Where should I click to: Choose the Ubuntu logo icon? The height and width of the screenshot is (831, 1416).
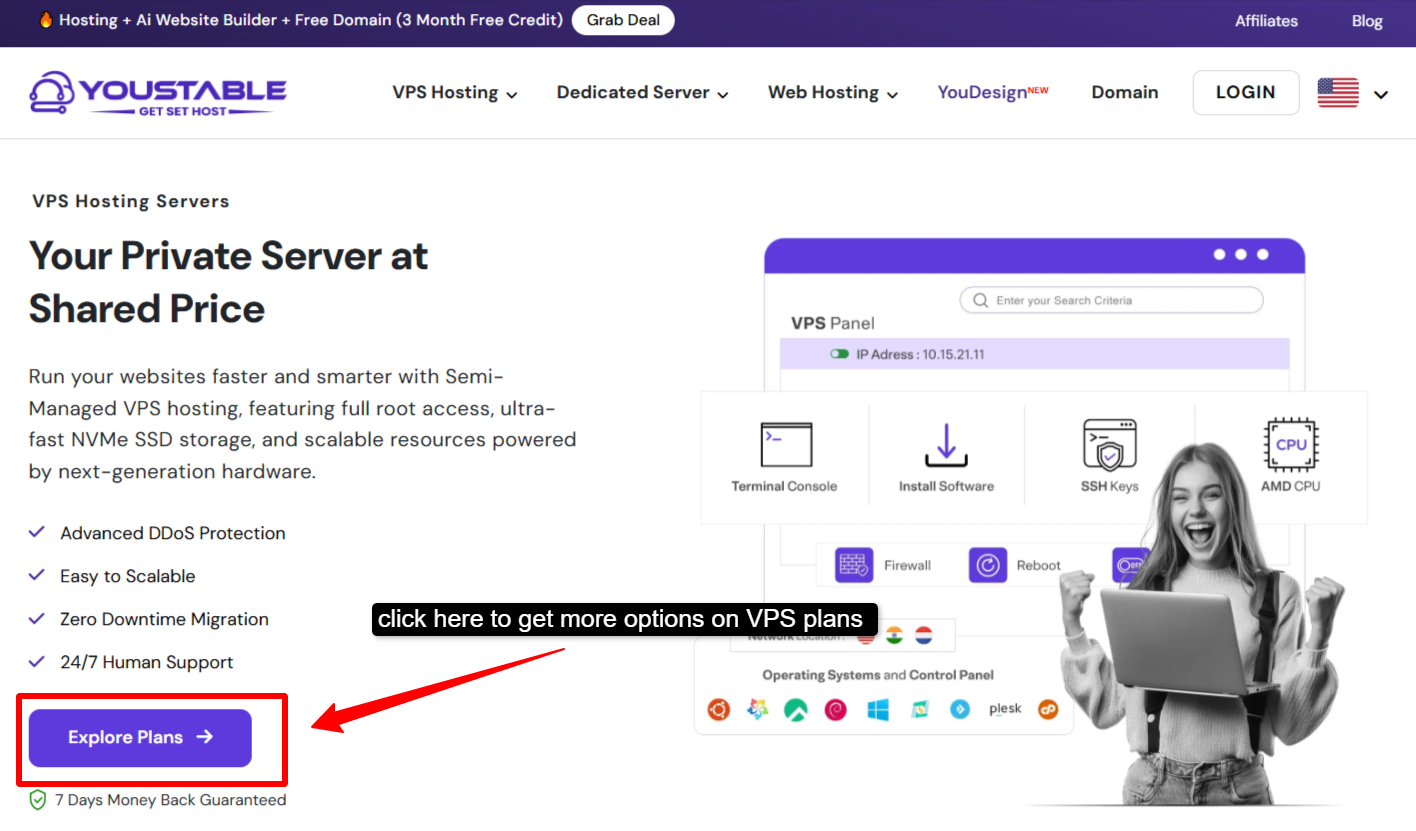click(x=718, y=709)
